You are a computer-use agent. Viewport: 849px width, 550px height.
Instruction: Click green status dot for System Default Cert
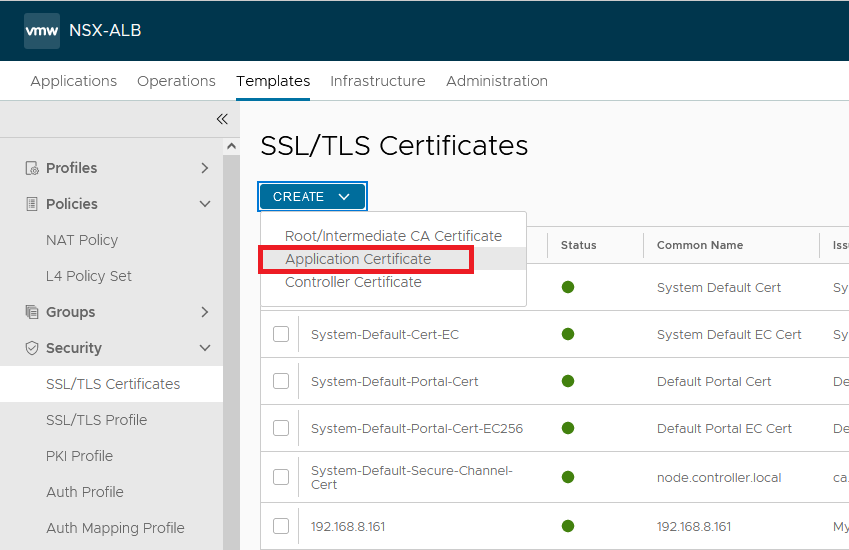pos(568,287)
